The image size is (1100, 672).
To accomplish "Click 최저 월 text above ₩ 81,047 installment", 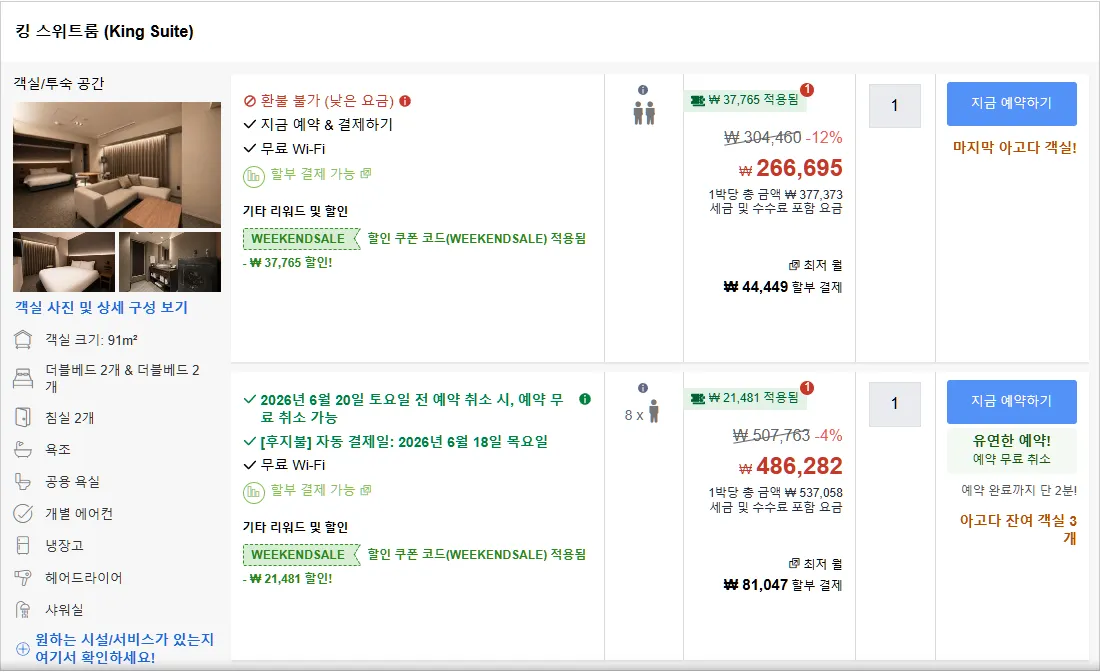I will click(822, 563).
